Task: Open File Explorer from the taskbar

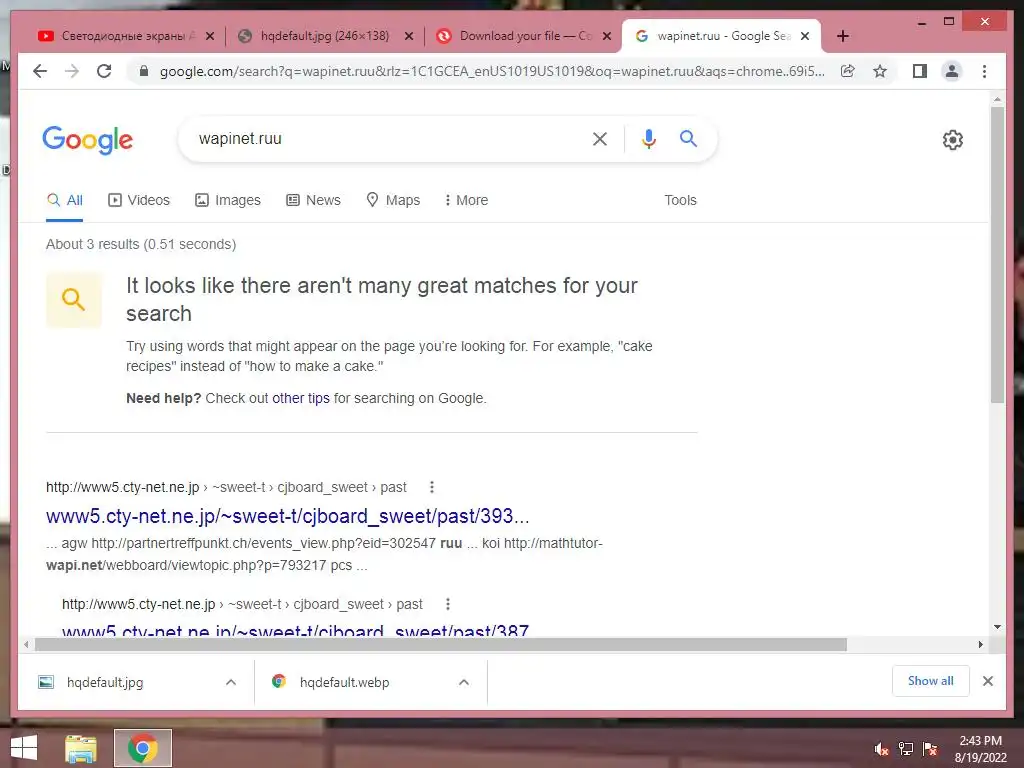Action: click(x=80, y=748)
